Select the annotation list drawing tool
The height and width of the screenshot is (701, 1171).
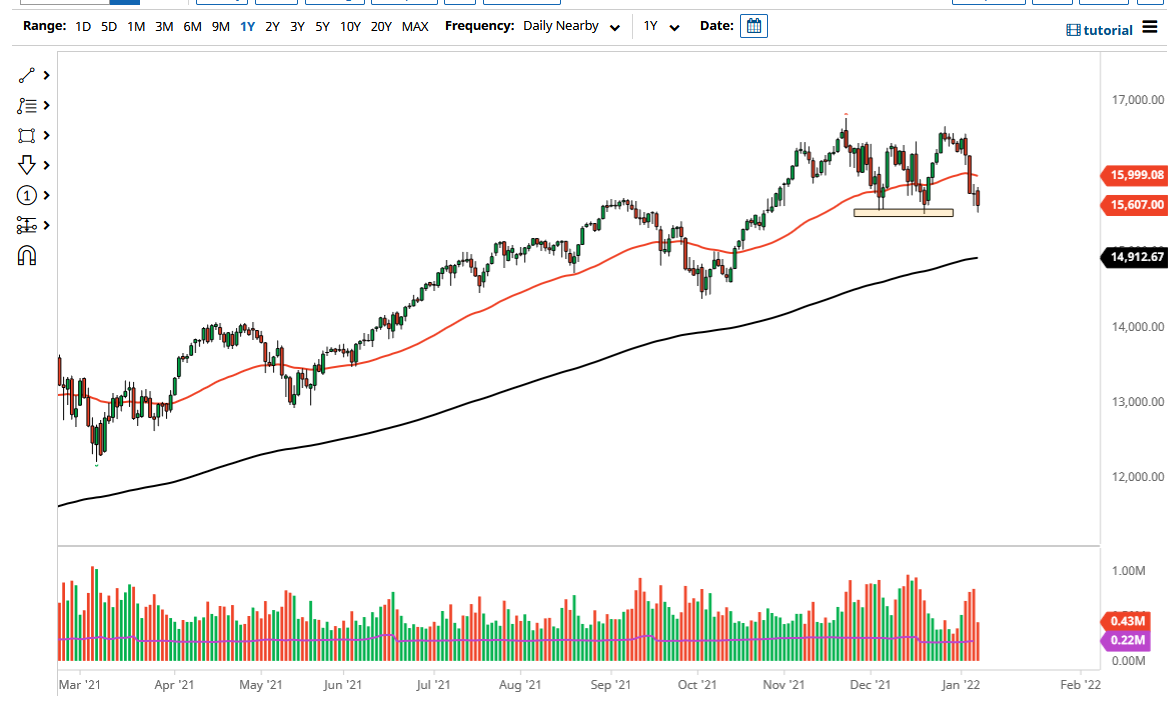pos(26,105)
